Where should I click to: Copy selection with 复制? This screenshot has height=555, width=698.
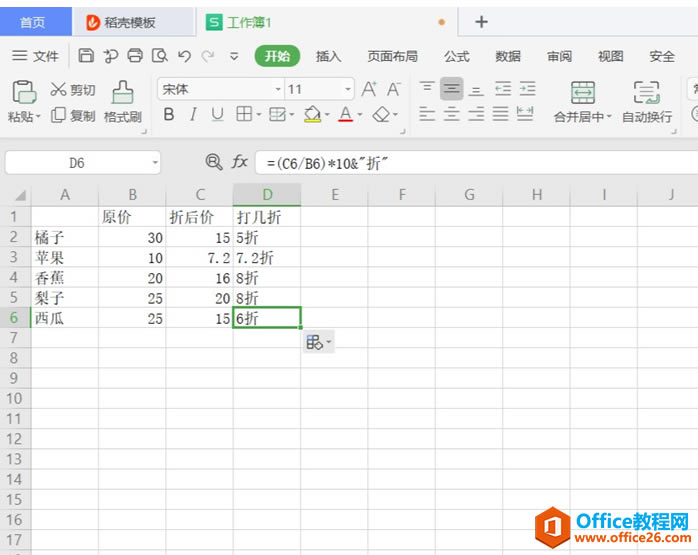tap(73, 115)
